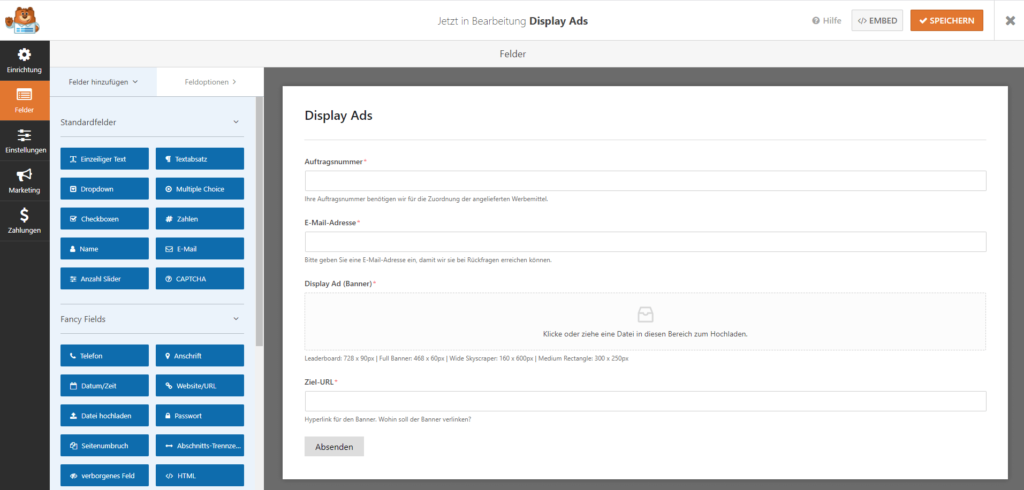Open the Zahlungen payments section

coord(24,220)
